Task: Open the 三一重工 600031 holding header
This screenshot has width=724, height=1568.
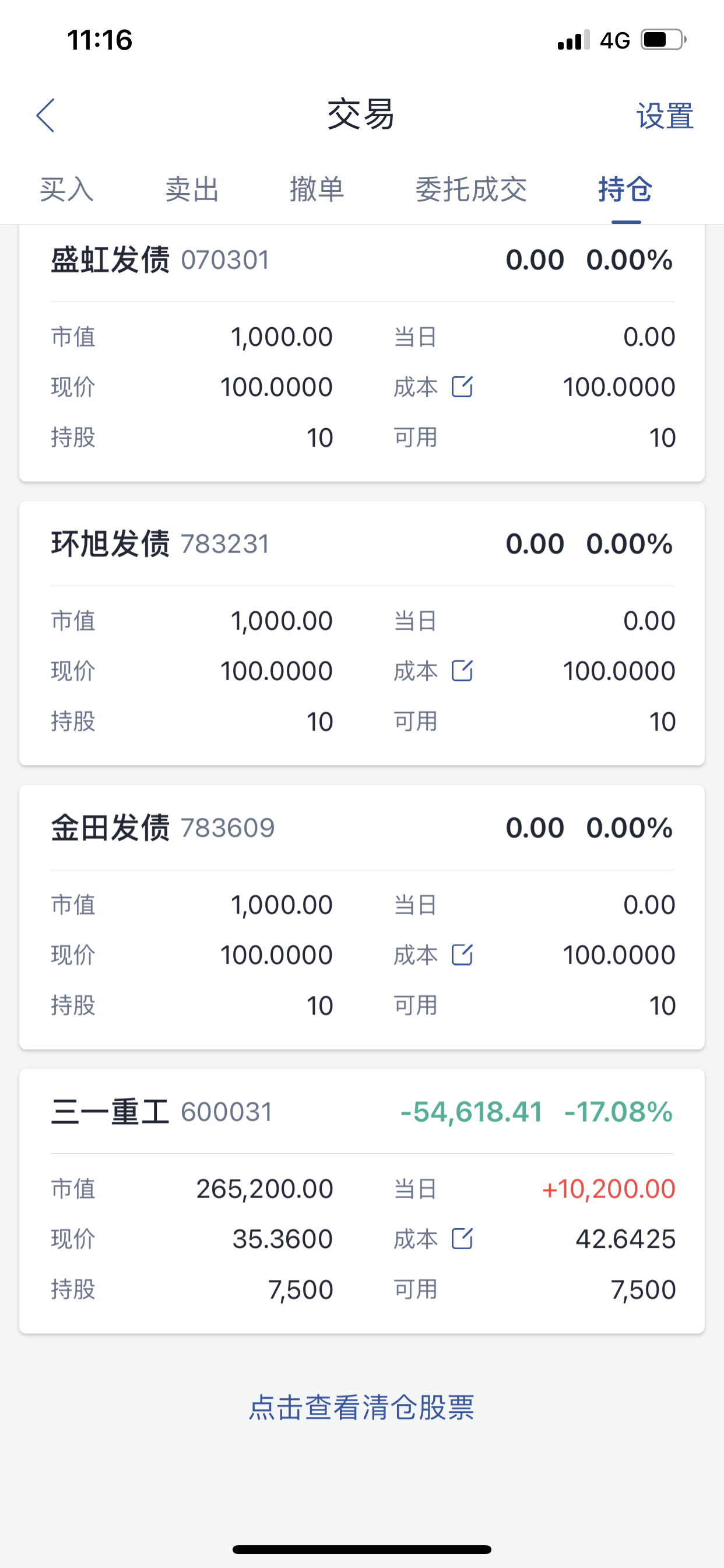Action: click(161, 1112)
